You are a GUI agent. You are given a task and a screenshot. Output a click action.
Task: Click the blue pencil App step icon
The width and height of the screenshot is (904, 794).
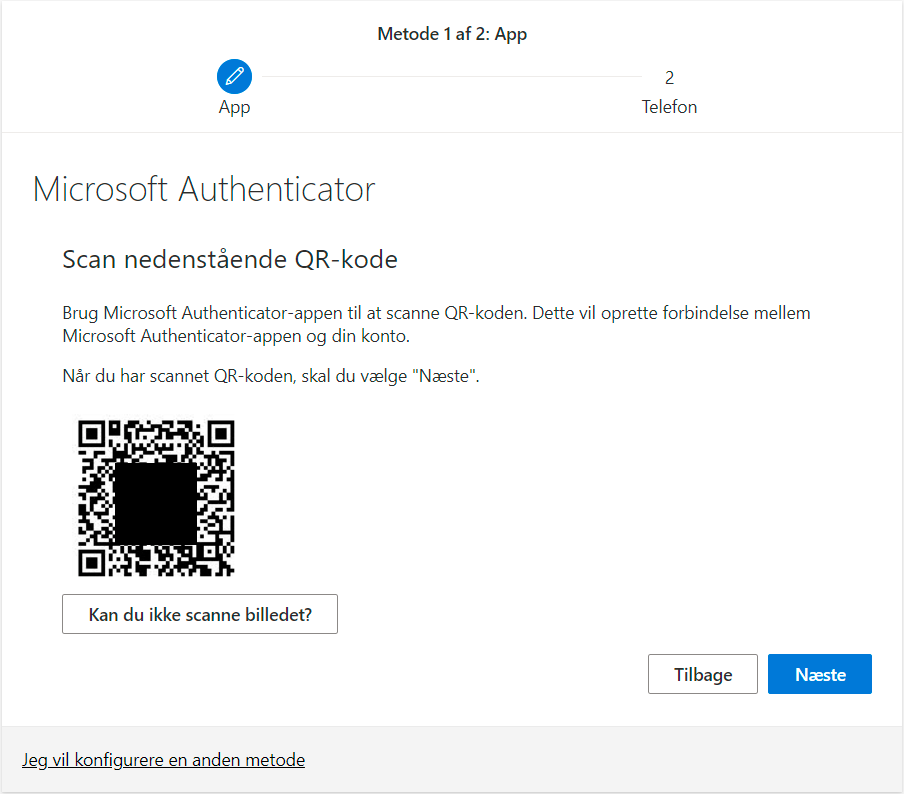[x=234, y=76]
